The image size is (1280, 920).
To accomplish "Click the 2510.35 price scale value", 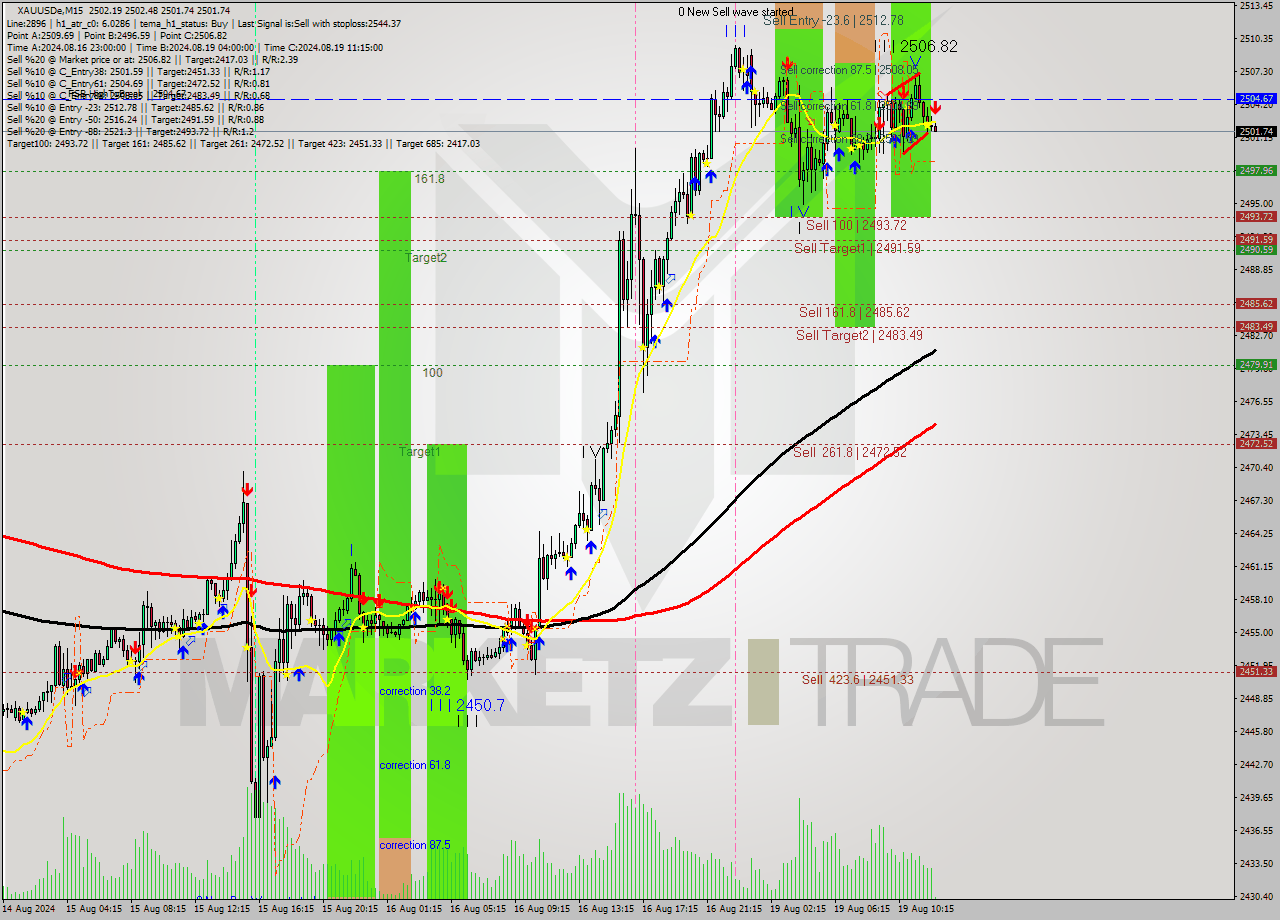I will coord(1256,39).
